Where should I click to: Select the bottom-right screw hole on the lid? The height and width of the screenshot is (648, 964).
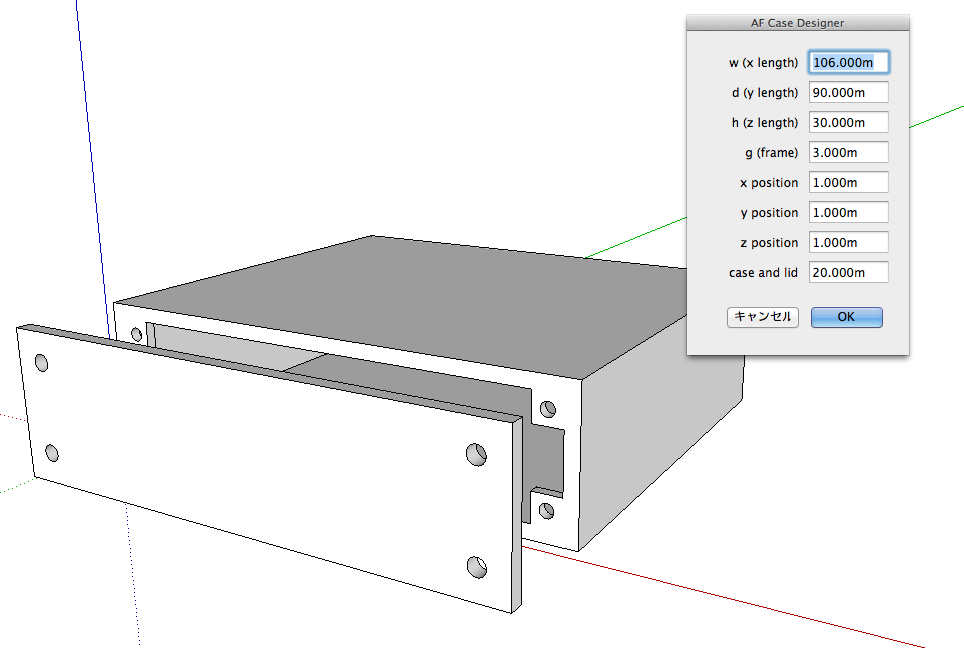(x=477, y=567)
